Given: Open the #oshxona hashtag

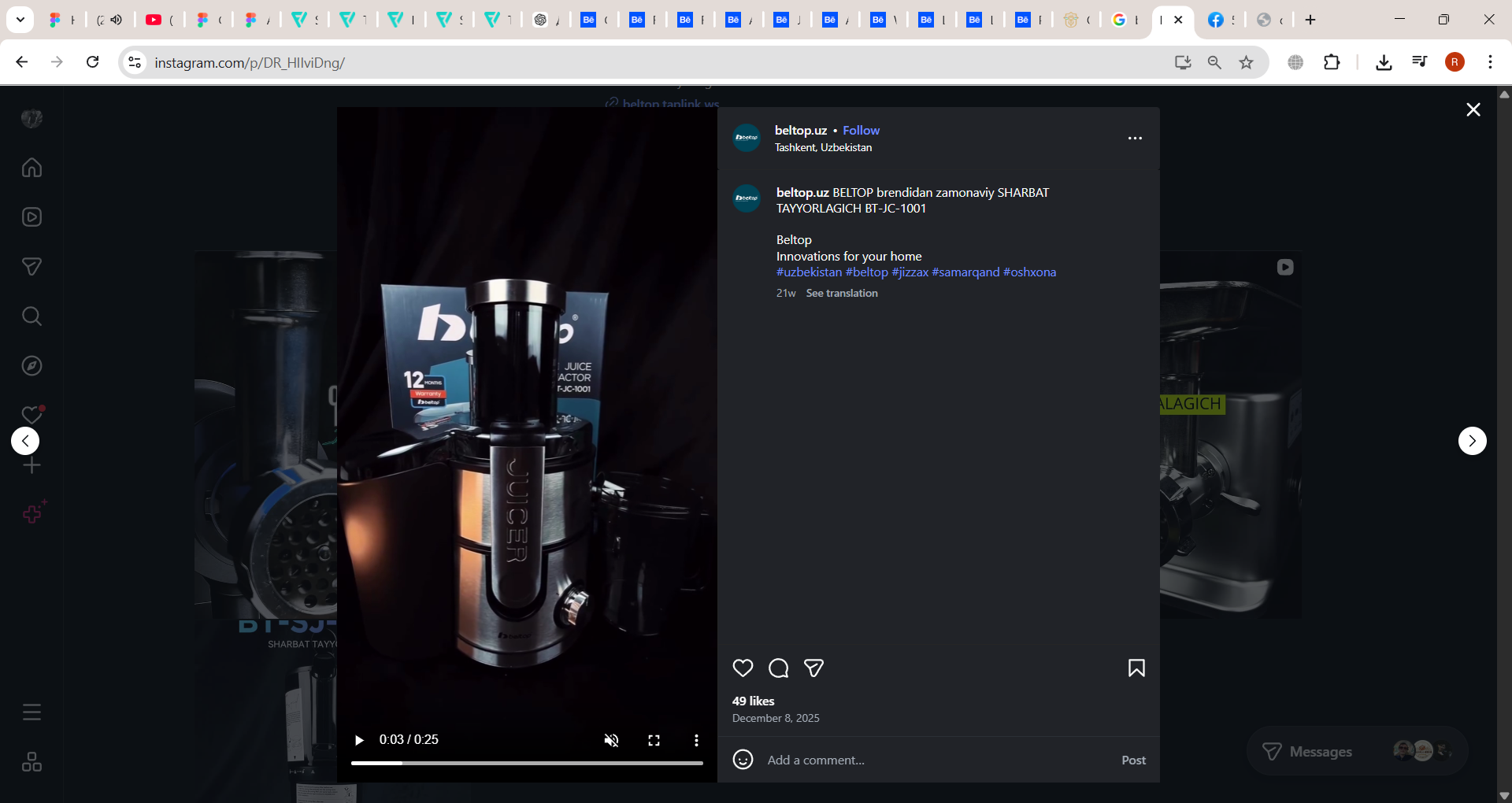Looking at the screenshot, I should pyautogui.click(x=1029, y=272).
